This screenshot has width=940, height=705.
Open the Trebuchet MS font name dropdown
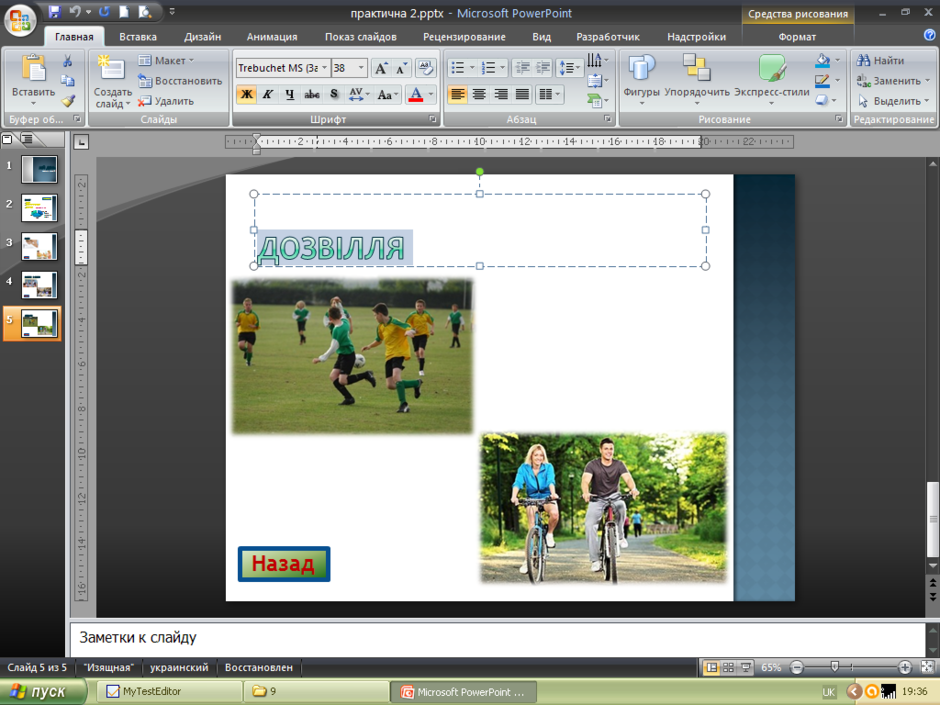click(x=324, y=68)
